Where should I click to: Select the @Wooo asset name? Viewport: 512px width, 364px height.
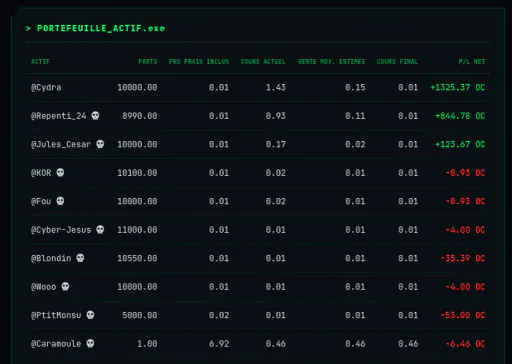(x=44, y=287)
